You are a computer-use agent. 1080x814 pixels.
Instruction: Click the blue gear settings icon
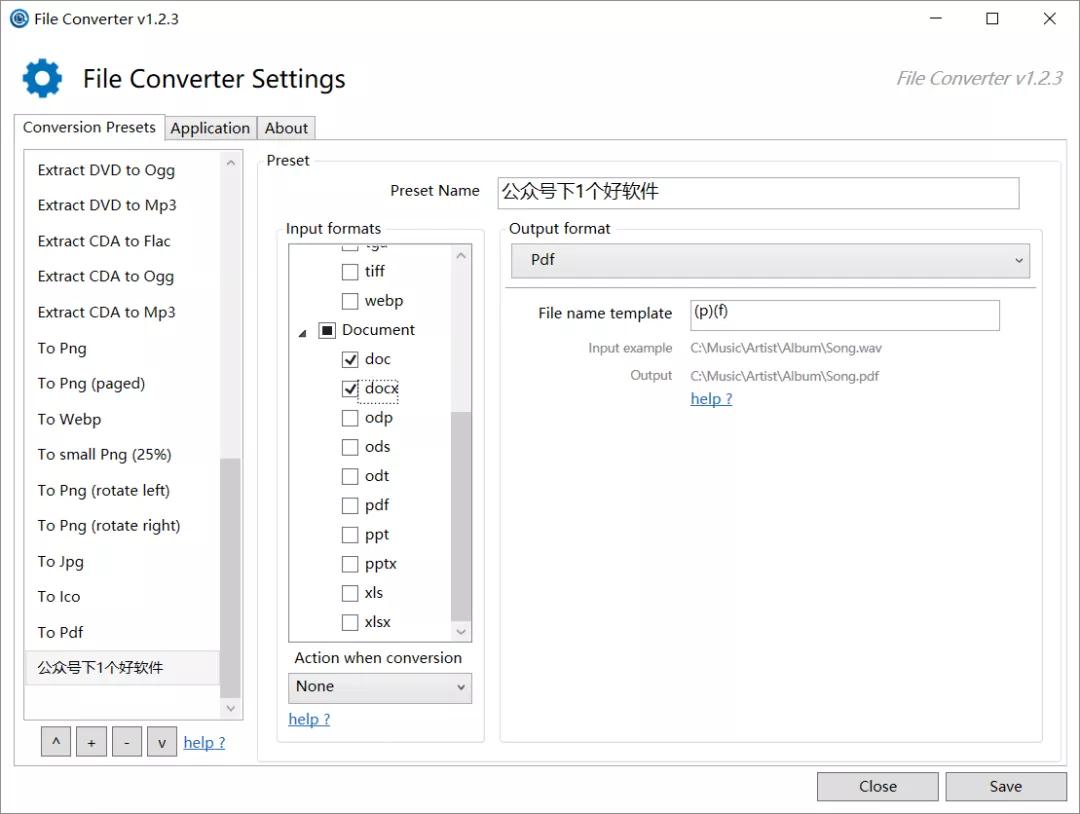[42, 78]
